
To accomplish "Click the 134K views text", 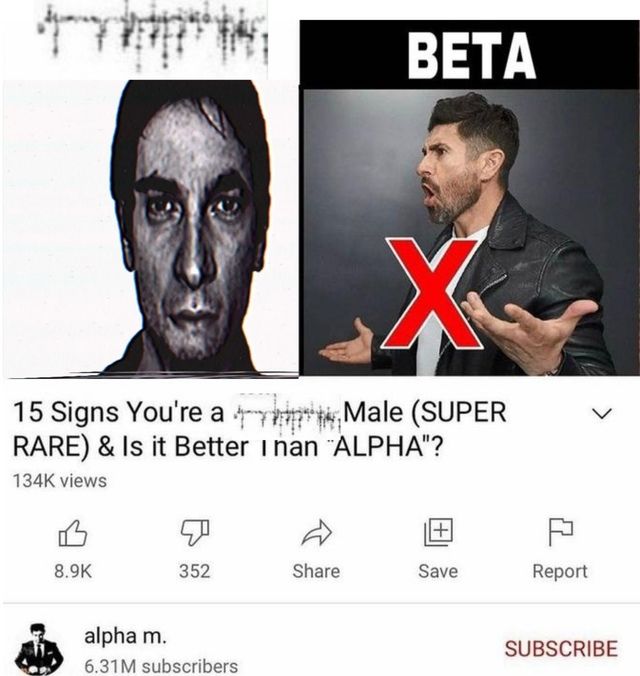I will (x=60, y=481).
